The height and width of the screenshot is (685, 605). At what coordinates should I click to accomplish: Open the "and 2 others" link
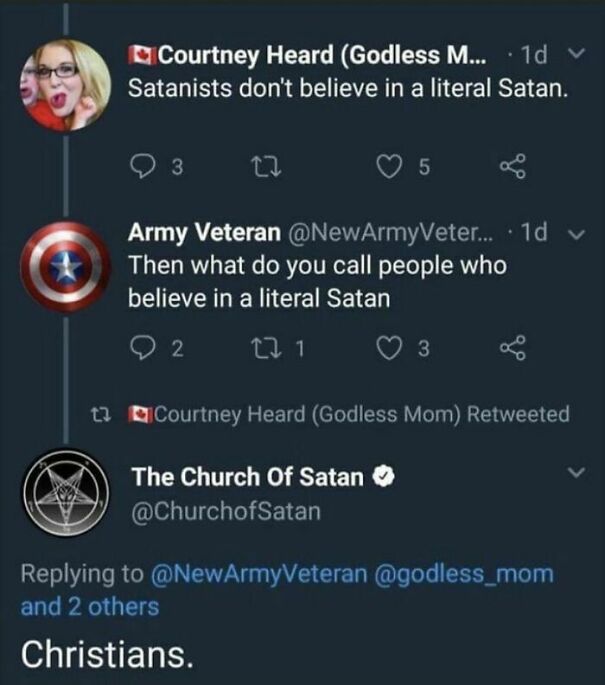pos(89,606)
